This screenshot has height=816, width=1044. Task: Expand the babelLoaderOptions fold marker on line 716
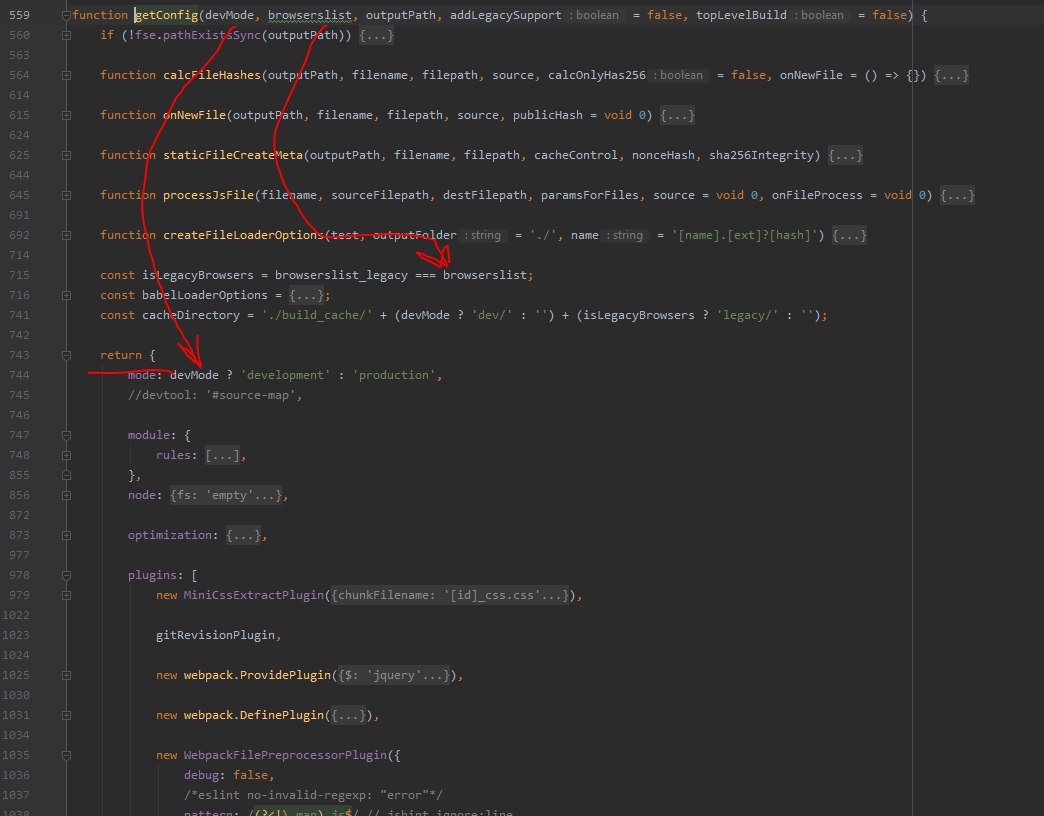(66, 295)
